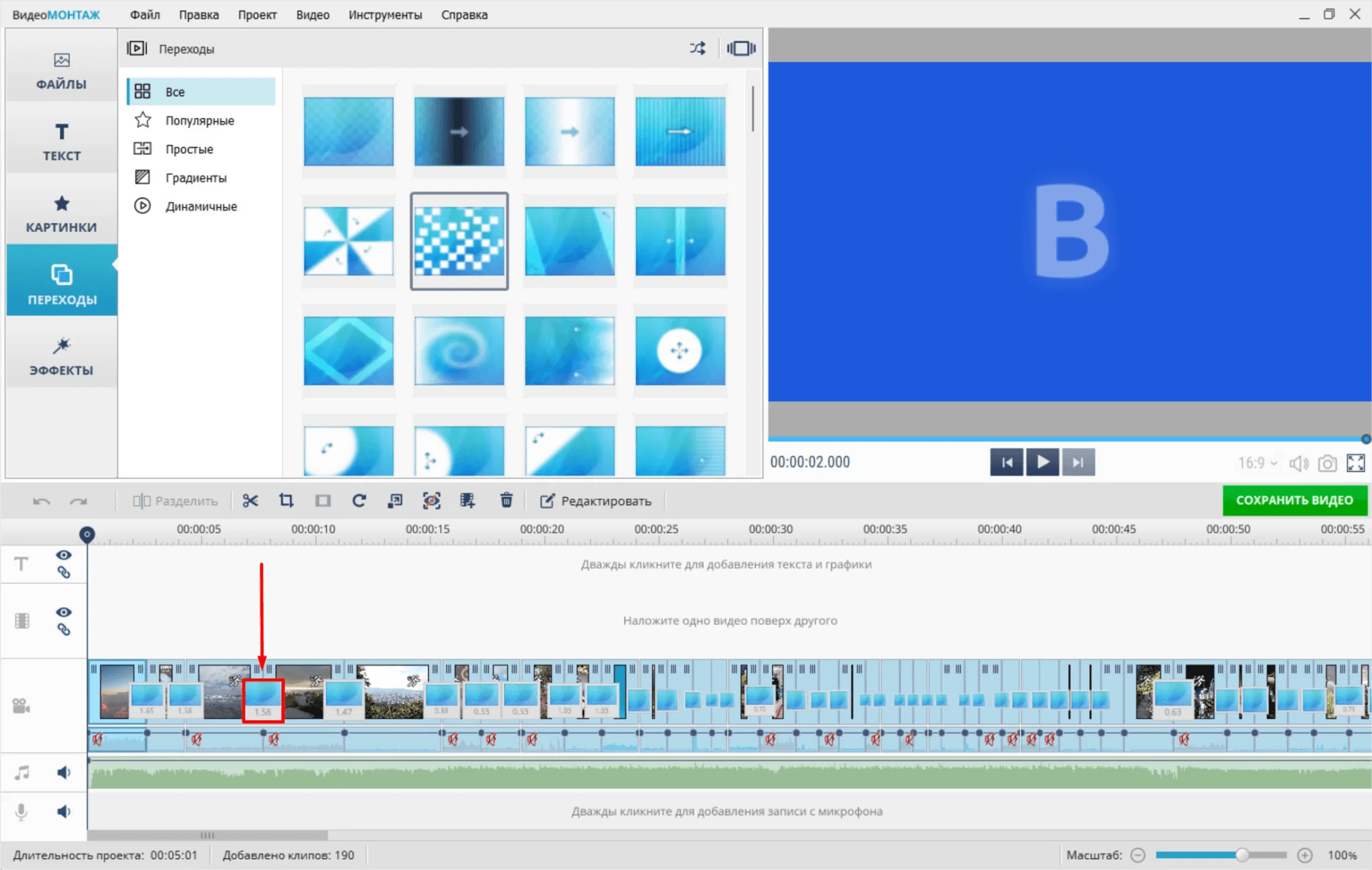Switch to the ЭФФЕКТЫ tab
1372x870 pixels.
point(62,356)
